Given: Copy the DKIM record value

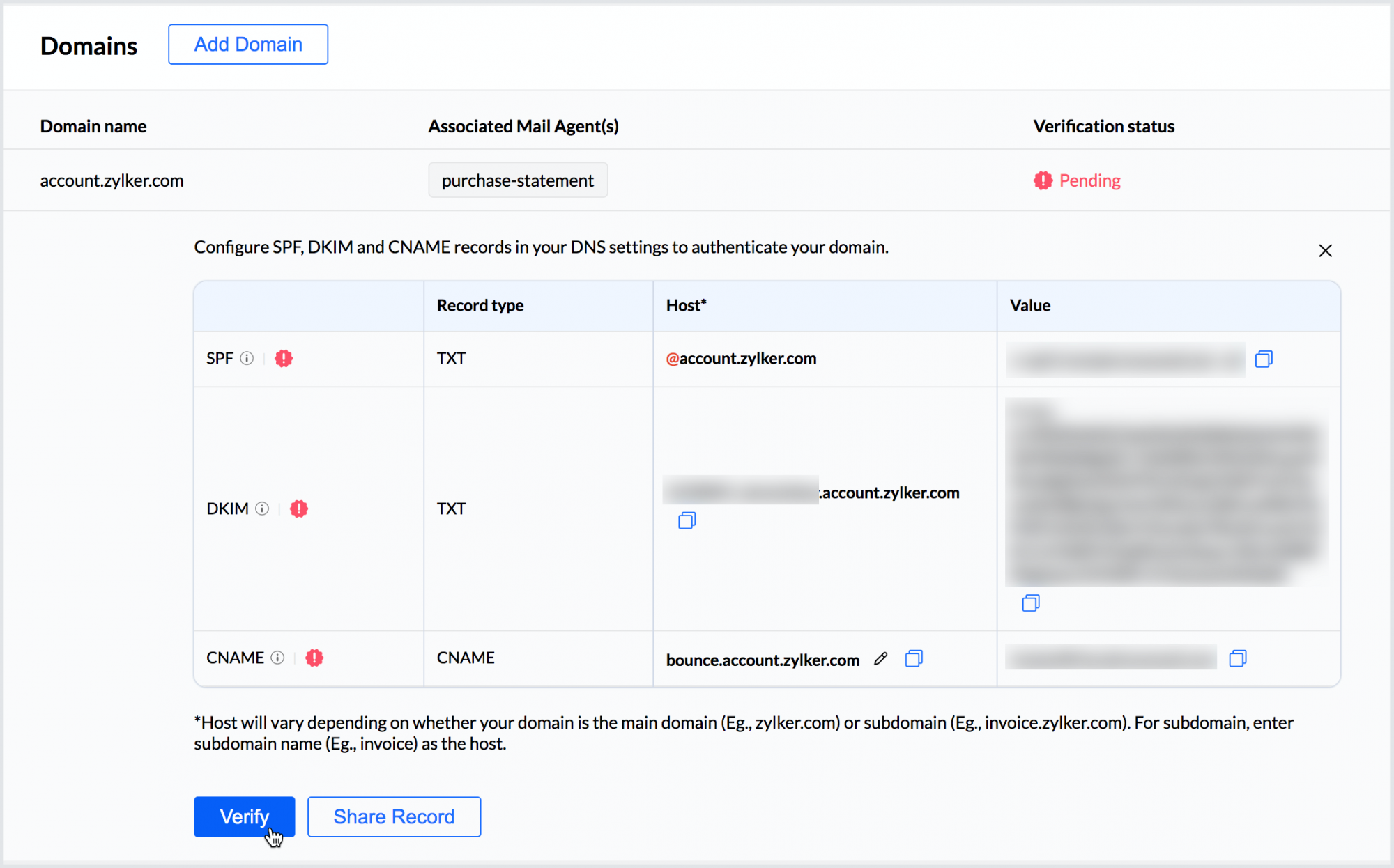Looking at the screenshot, I should pos(1032,603).
